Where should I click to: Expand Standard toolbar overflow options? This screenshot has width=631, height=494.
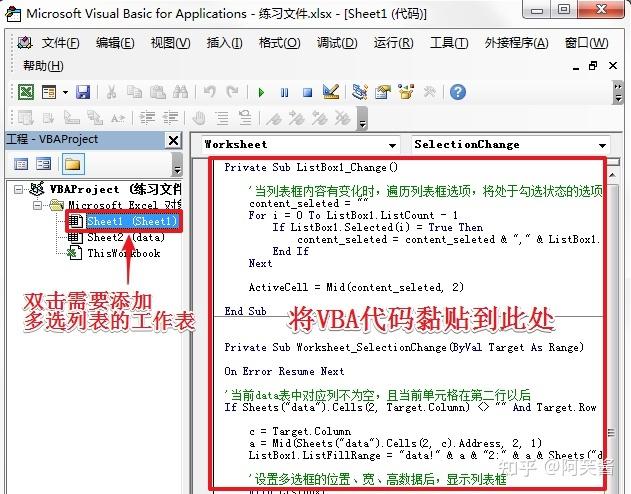click(x=618, y=93)
